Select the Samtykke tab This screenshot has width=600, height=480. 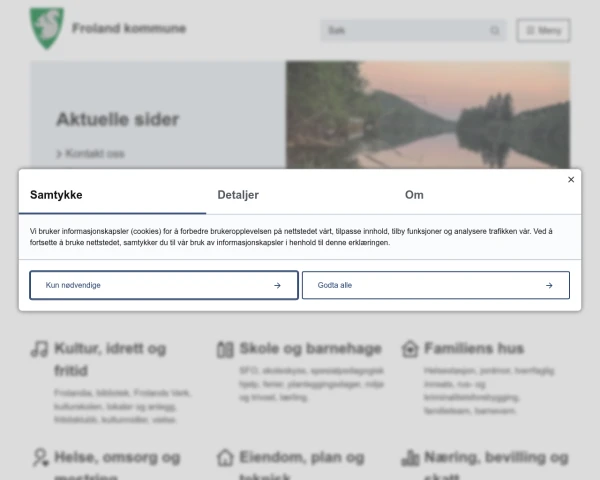[56, 195]
